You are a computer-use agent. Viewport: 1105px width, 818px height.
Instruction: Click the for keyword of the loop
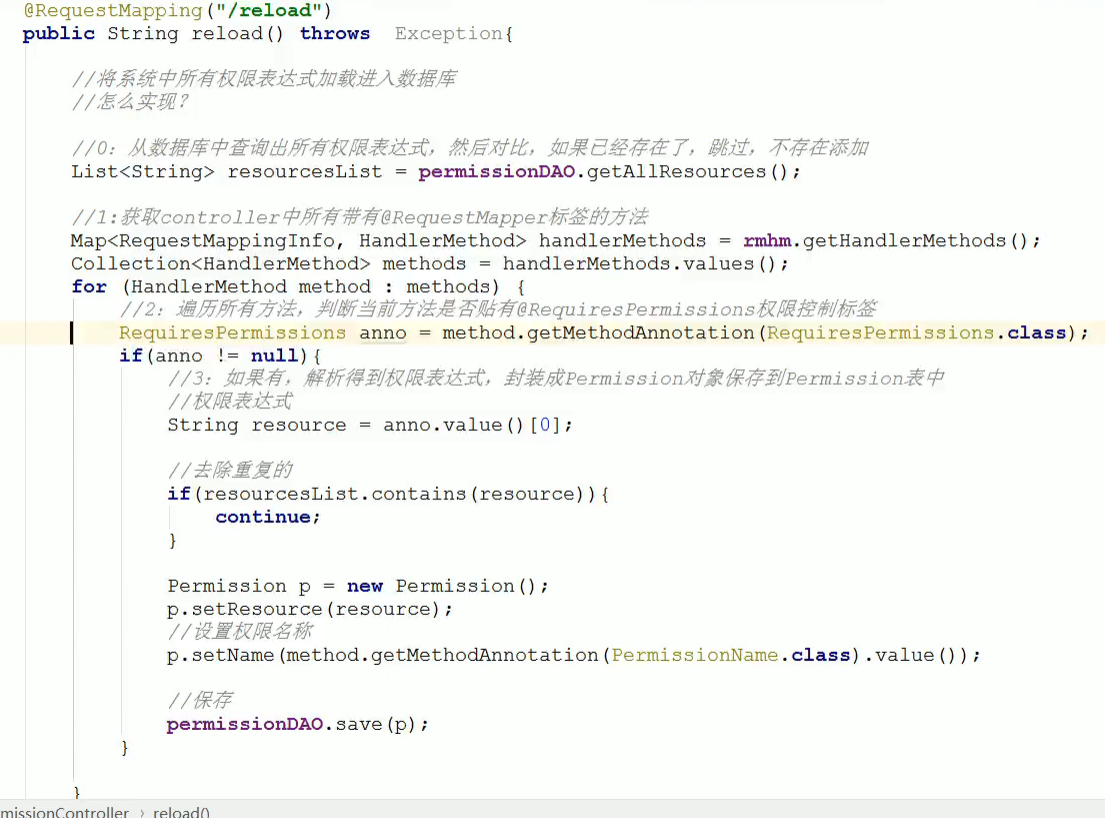(x=89, y=287)
